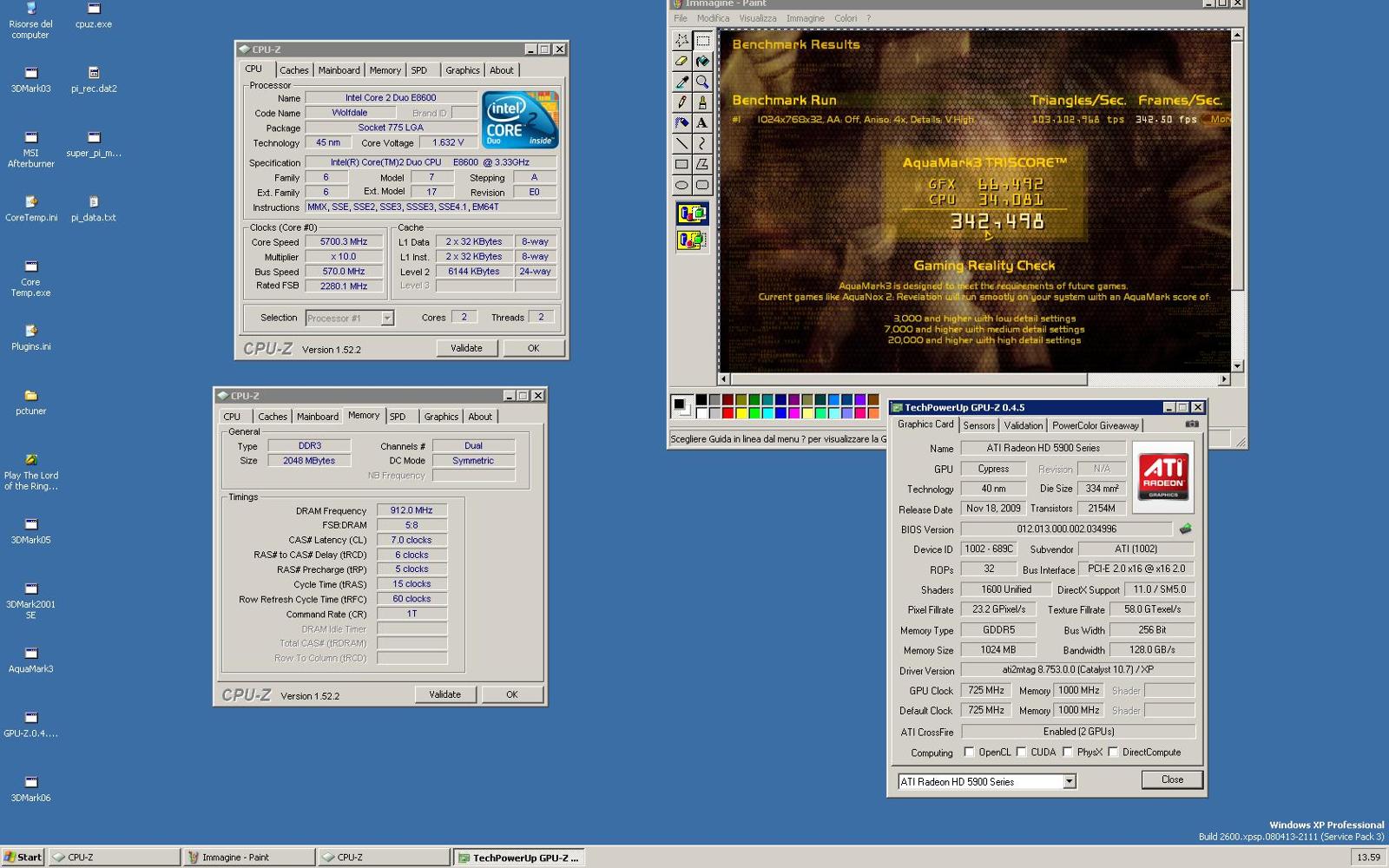Image resolution: width=1389 pixels, height=868 pixels.
Task: Choose the Fill With Color bucket tool
Action: (x=702, y=62)
